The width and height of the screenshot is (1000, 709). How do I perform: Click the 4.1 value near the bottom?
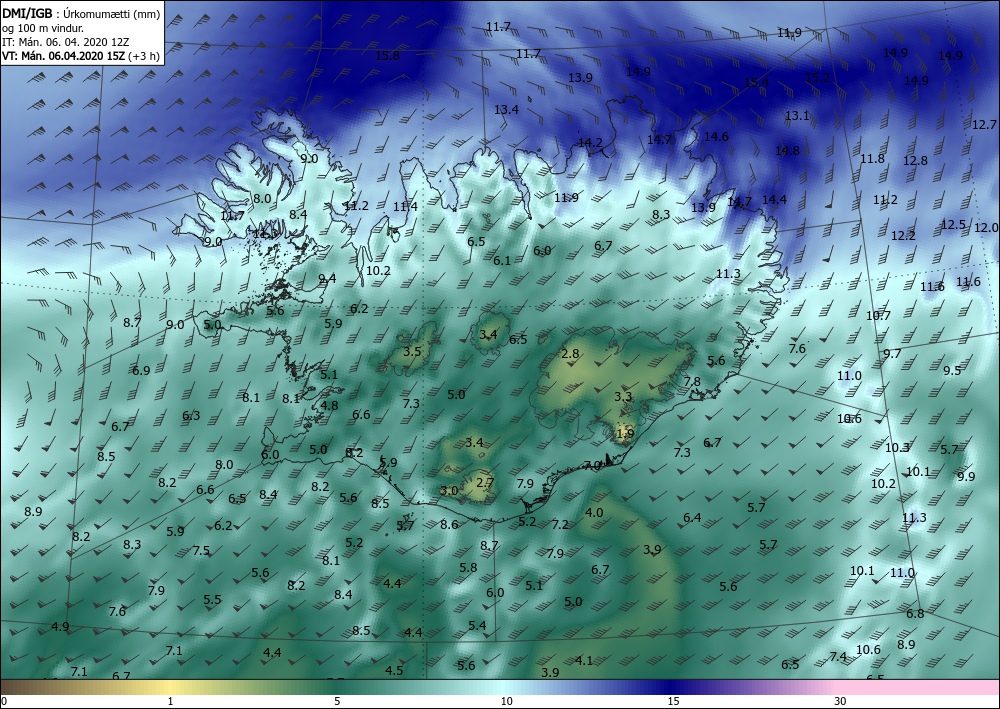(x=584, y=661)
